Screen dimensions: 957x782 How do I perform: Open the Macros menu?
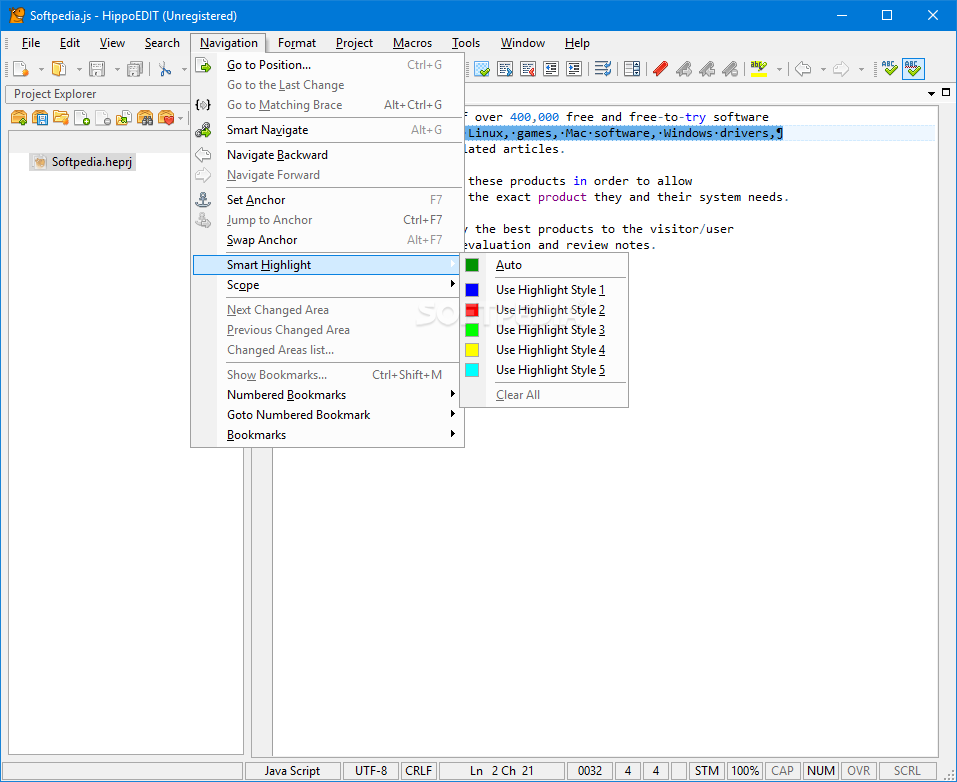click(413, 43)
